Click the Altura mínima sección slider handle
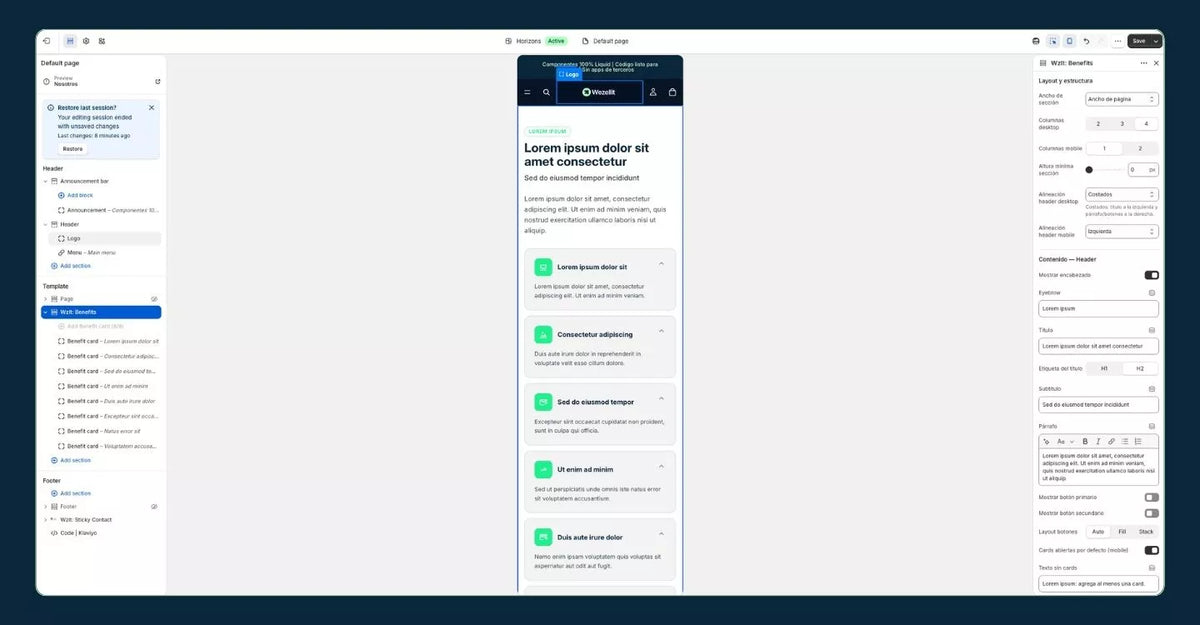 click(1089, 170)
